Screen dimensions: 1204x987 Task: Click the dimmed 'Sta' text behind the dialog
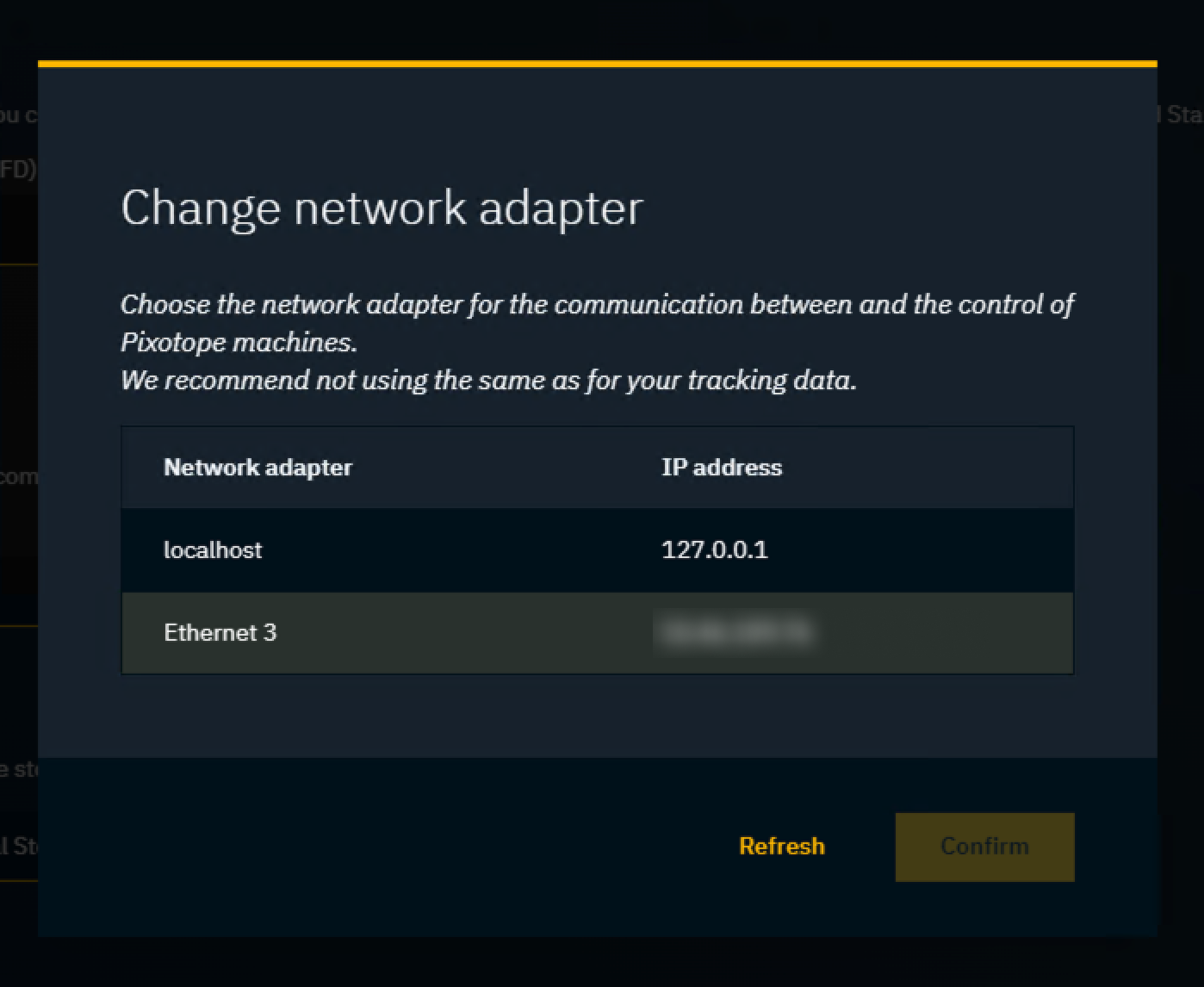point(1183,115)
